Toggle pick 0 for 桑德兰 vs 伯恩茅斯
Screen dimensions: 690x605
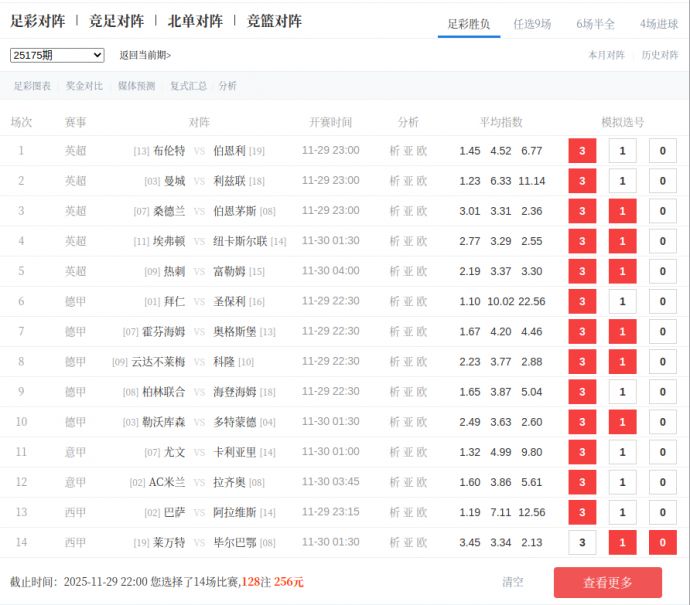click(x=662, y=211)
